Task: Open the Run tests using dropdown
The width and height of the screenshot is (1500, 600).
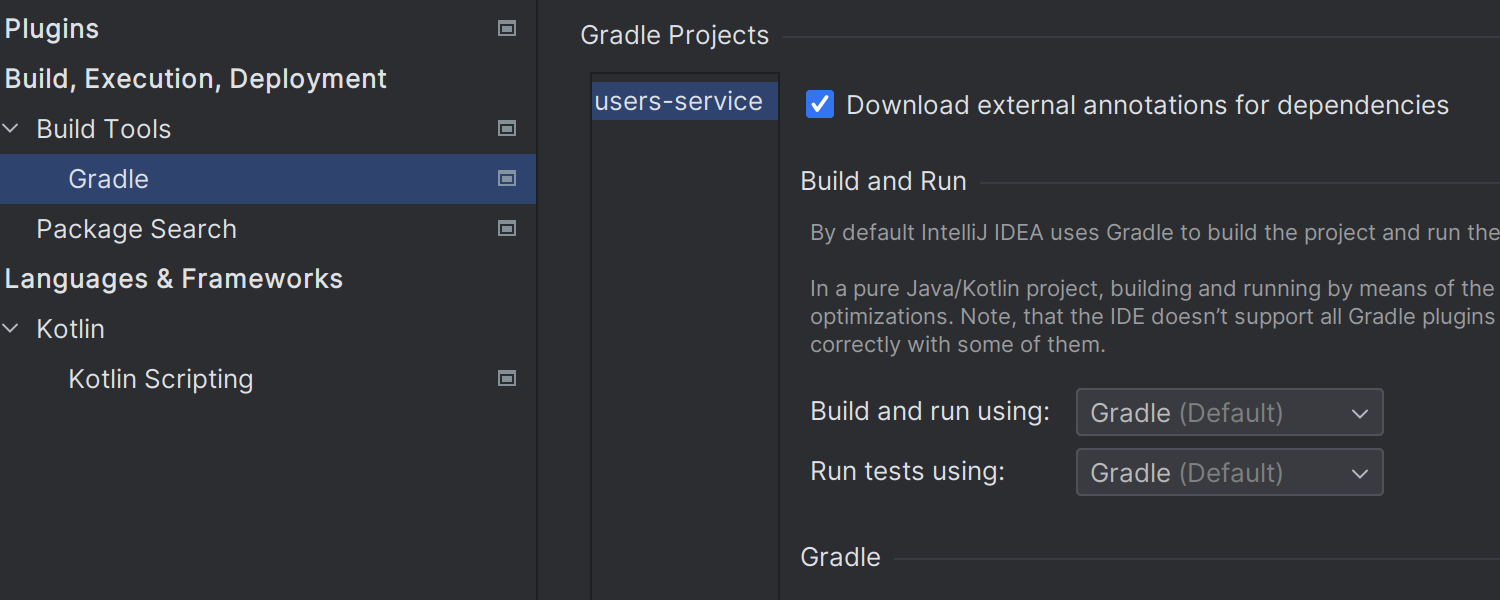Action: [1229, 473]
